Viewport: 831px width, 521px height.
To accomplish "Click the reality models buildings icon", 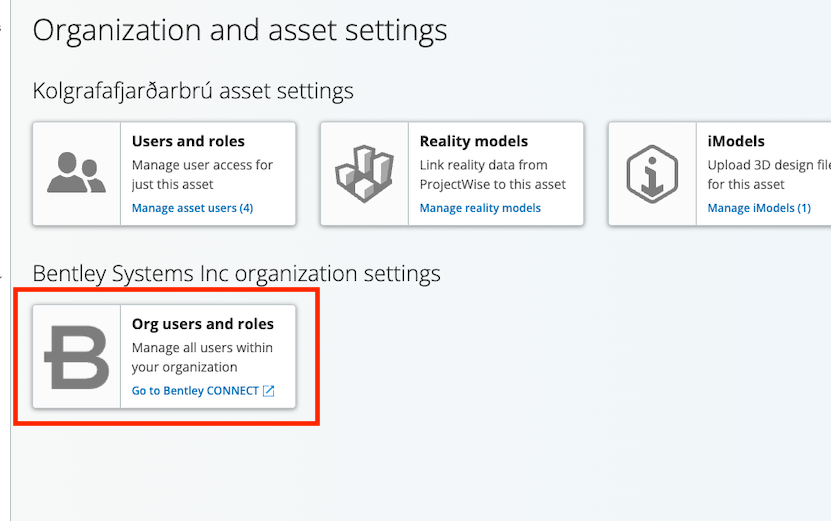I will (364, 173).
